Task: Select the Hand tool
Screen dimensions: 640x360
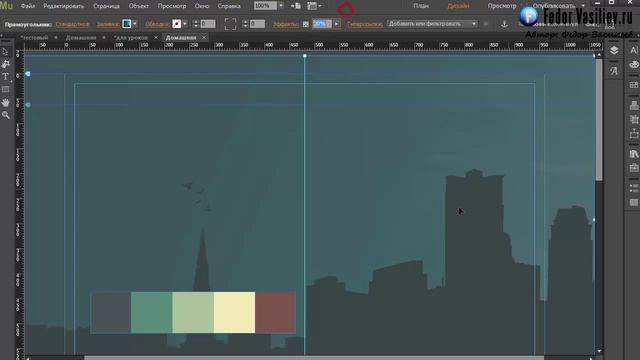Action: [x=5, y=102]
